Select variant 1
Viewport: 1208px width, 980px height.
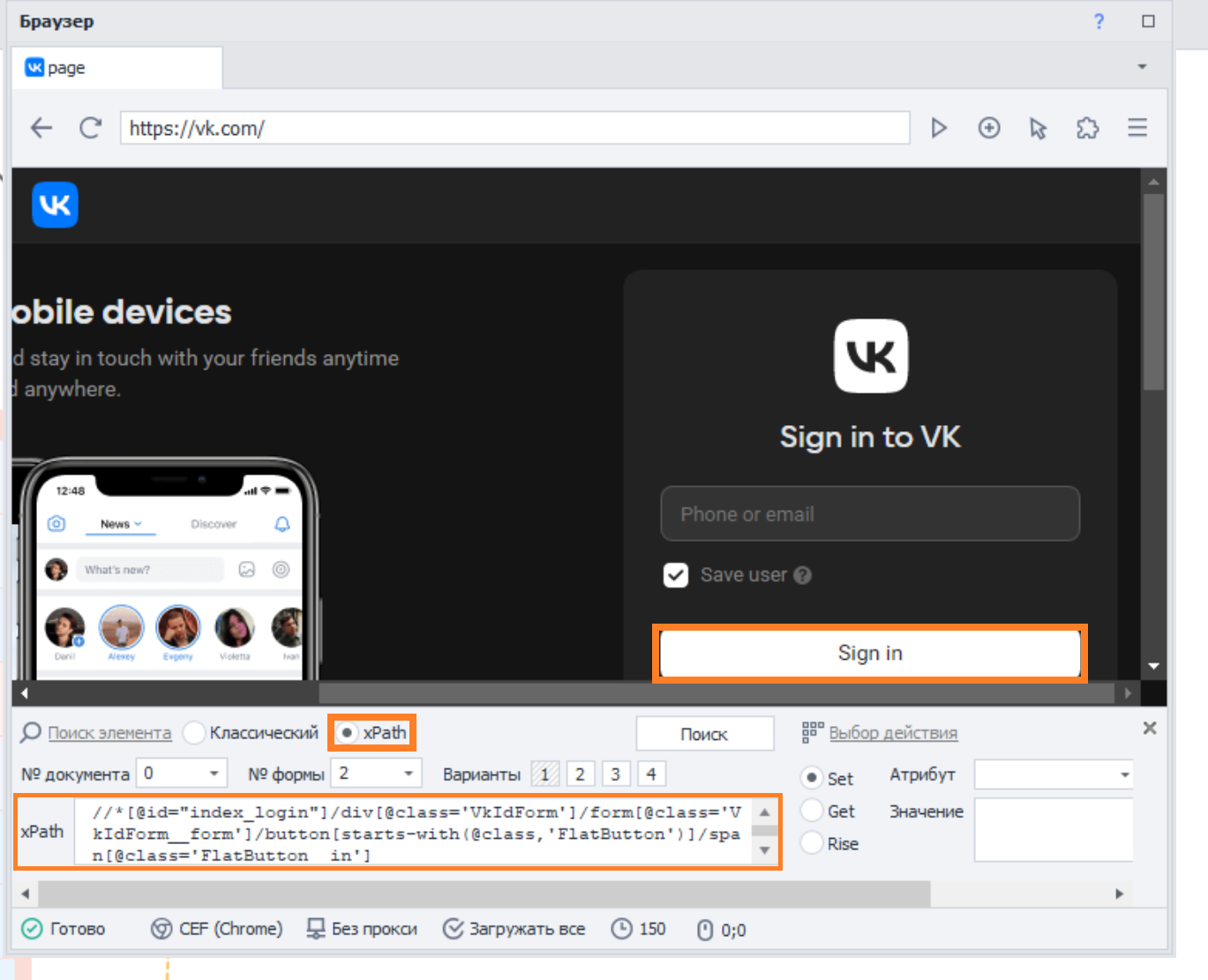(x=545, y=774)
